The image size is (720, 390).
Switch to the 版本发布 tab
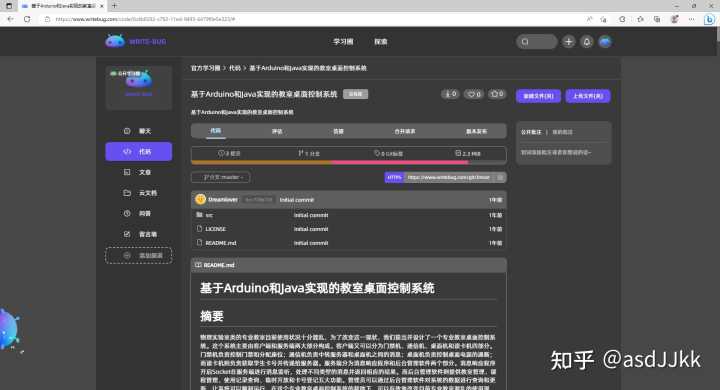[476, 131]
